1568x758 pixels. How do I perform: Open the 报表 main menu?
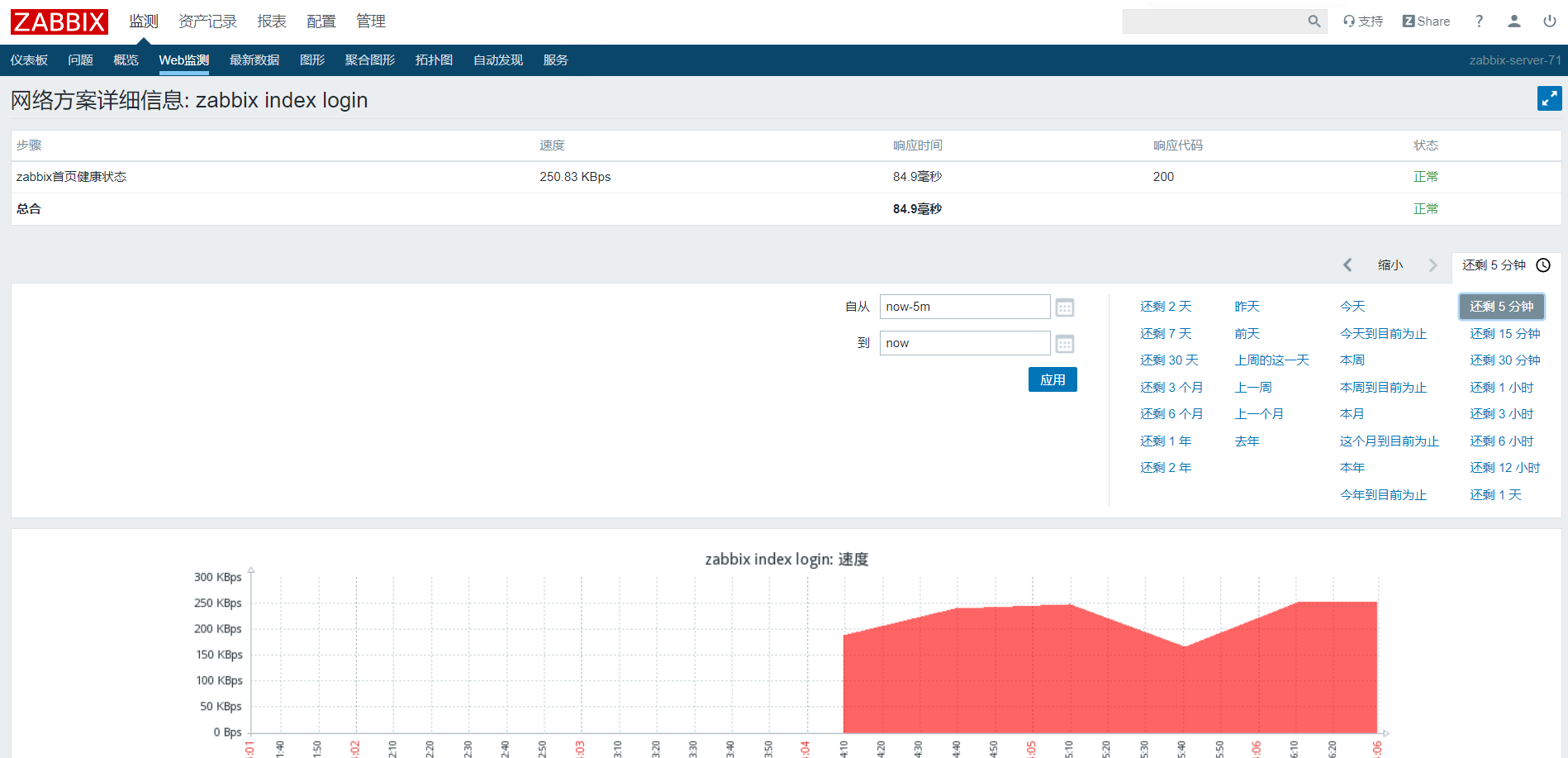pyautogui.click(x=272, y=21)
